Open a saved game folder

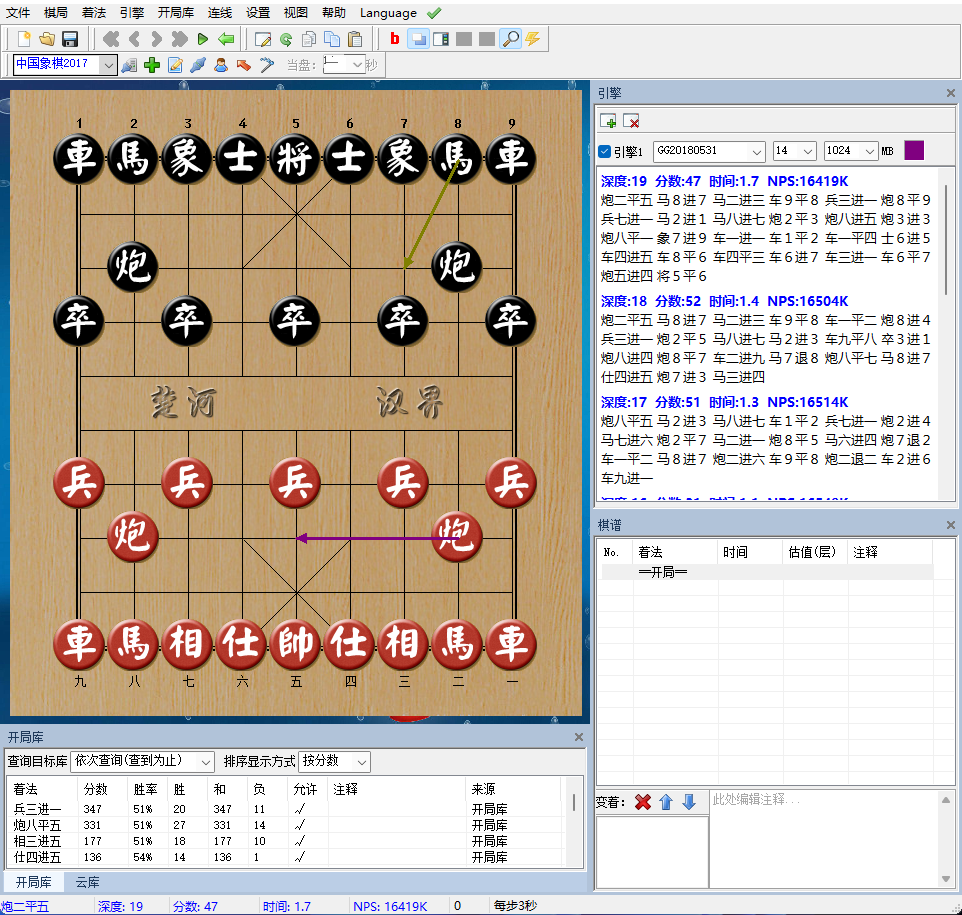[47, 39]
